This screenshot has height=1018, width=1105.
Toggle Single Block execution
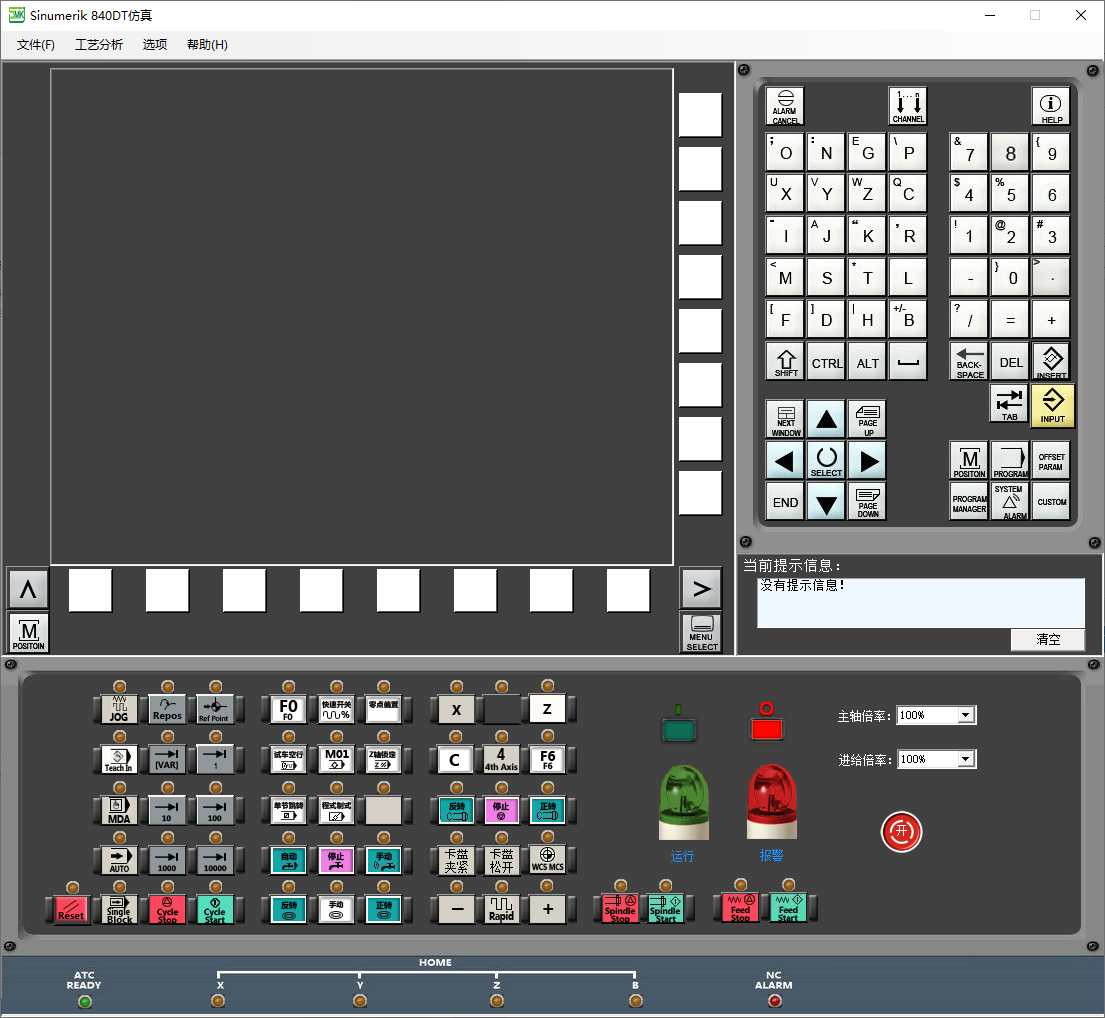point(119,910)
